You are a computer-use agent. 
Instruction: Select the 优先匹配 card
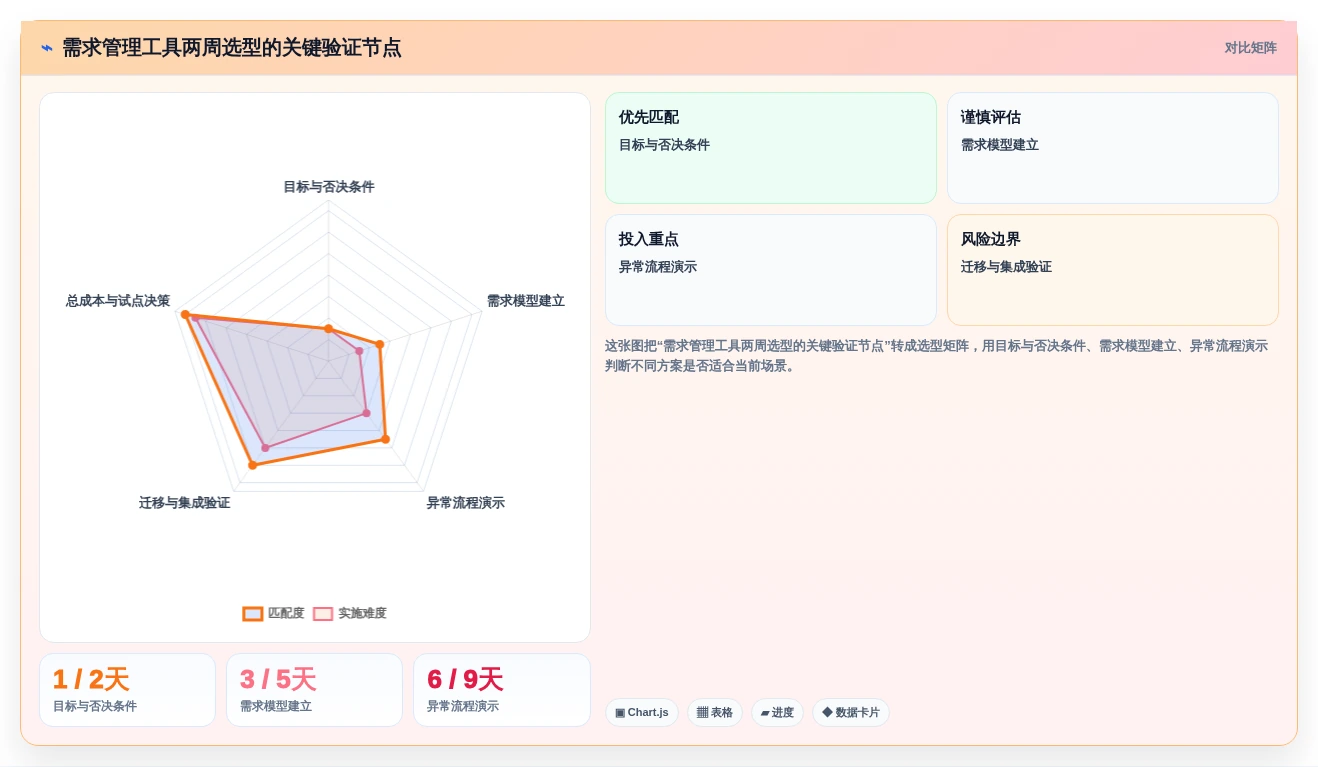771,148
